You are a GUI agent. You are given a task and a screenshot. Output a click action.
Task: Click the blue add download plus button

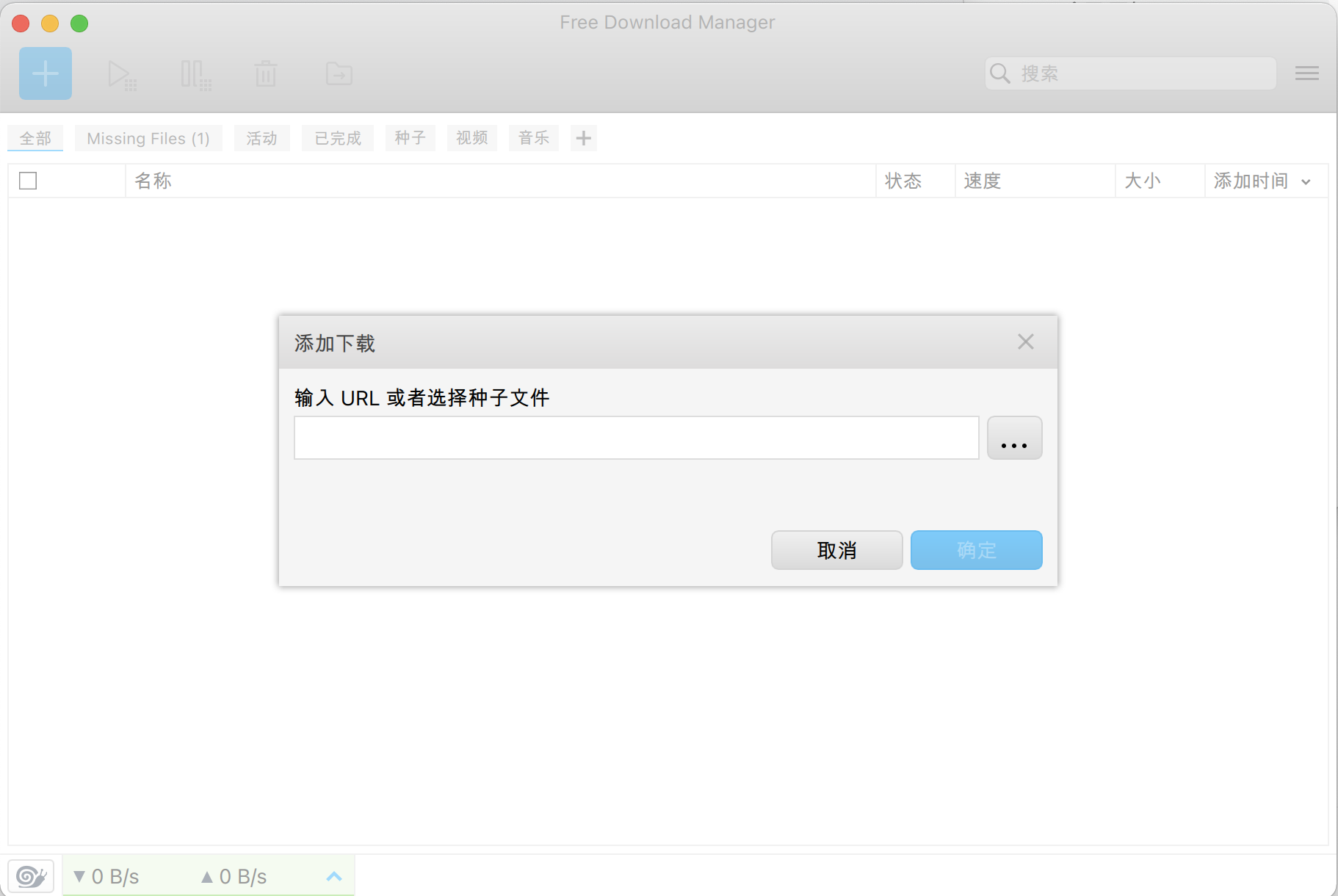tap(46, 73)
